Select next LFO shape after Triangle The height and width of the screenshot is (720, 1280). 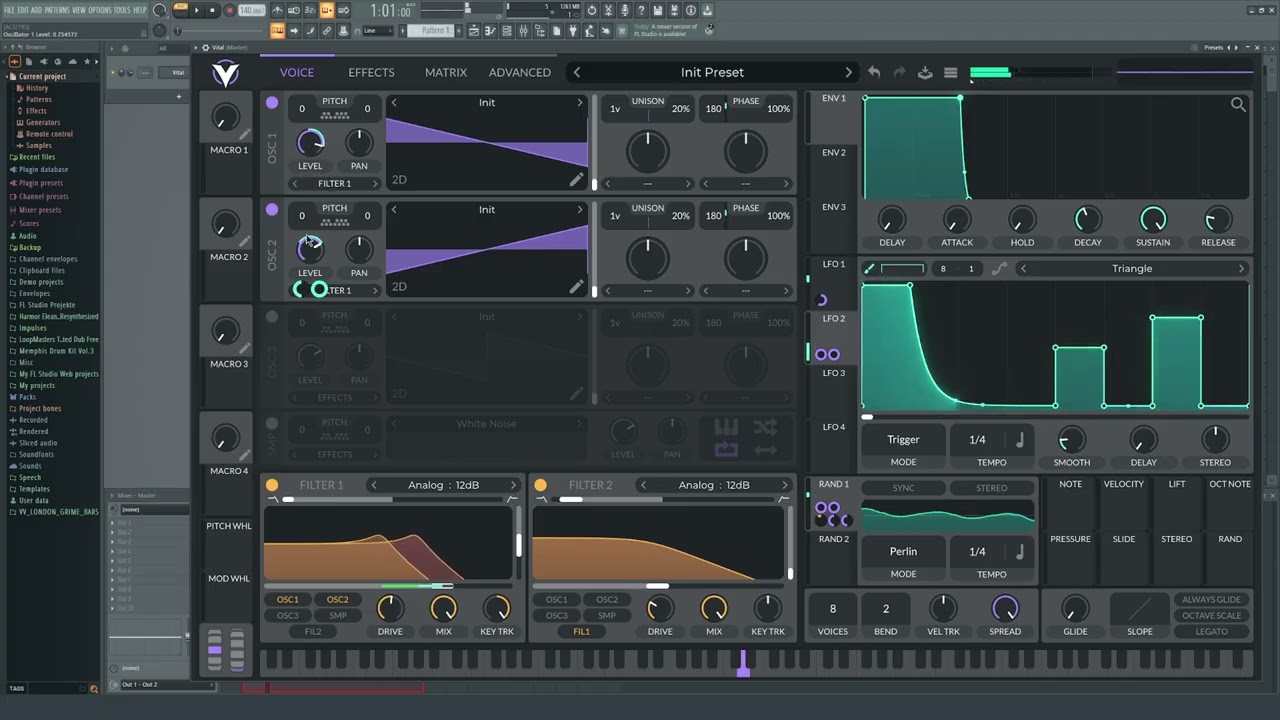coord(1241,268)
